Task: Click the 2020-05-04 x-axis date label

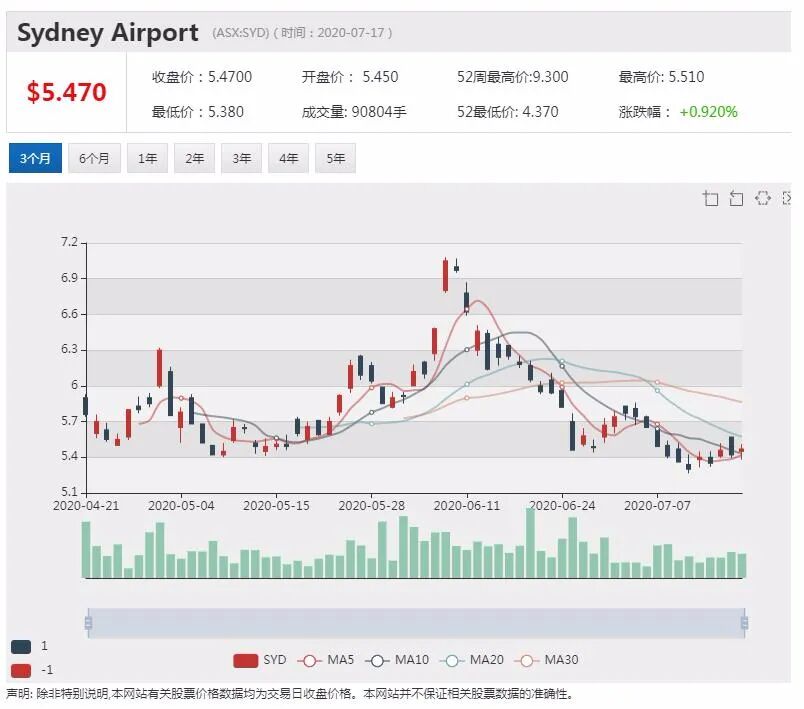Action: pos(181,506)
